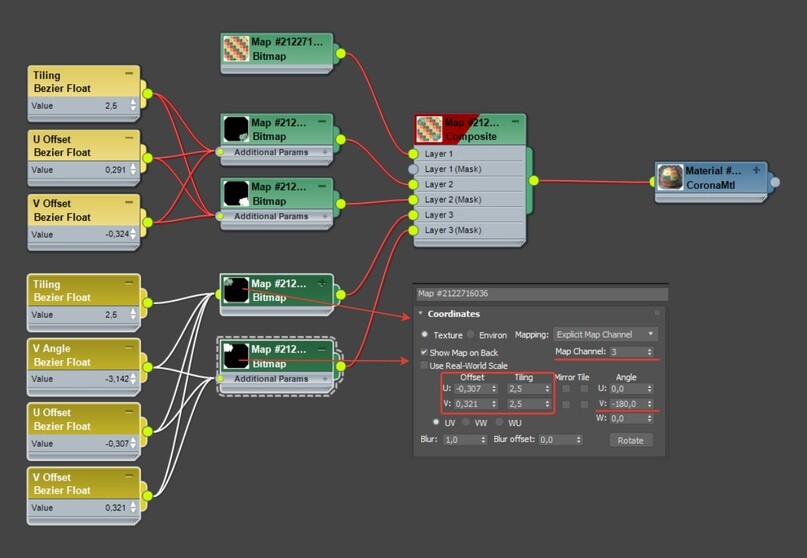Click the Layer 1 (Mask) input socket
807x558 pixels.
tap(413, 169)
